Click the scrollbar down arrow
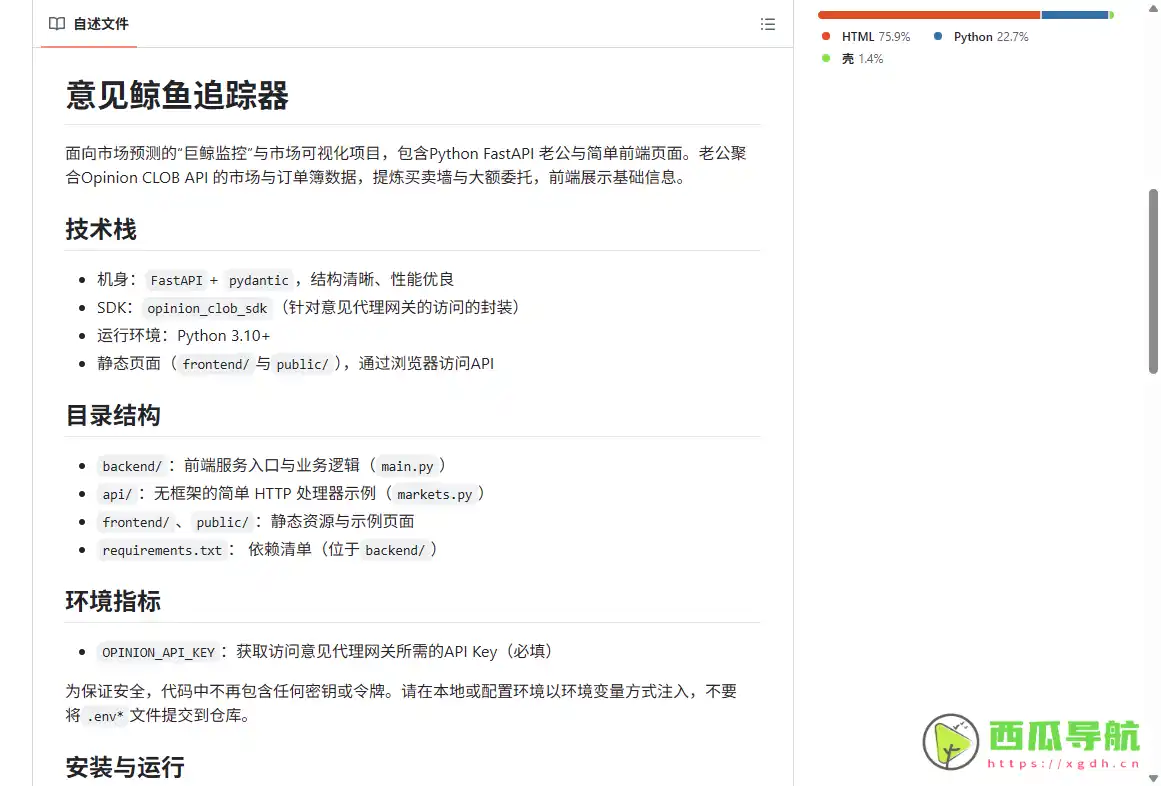 tap(1152, 778)
